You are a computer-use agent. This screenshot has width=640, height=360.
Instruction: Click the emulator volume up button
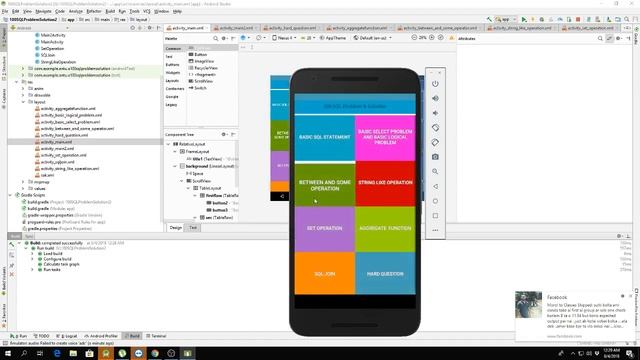click(x=435, y=98)
